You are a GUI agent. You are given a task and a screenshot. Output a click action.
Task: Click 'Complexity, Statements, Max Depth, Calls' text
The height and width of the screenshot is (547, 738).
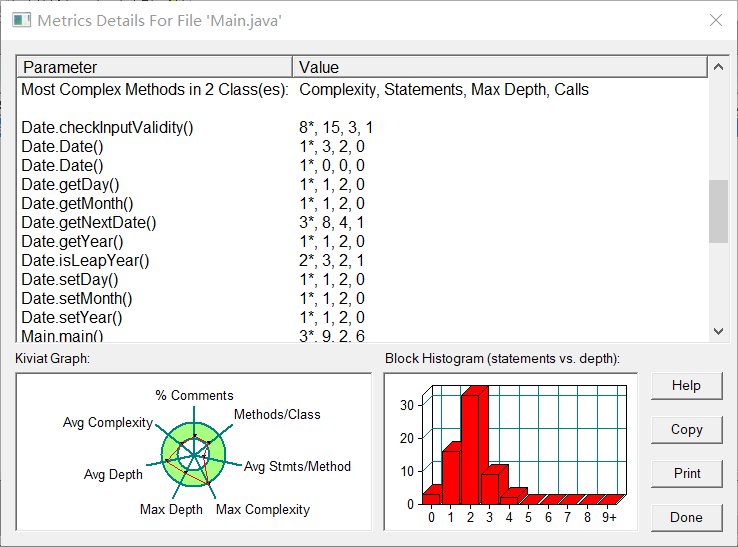444,89
